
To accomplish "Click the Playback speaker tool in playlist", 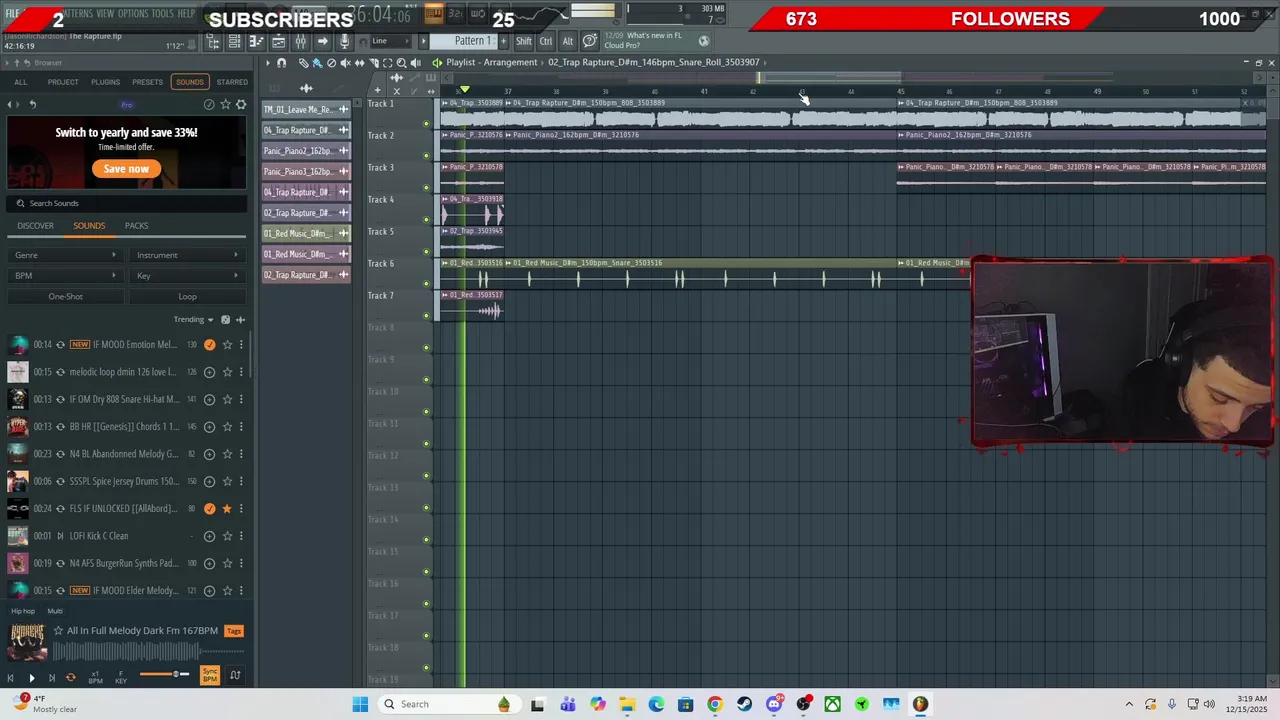I will (x=415, y=63).
